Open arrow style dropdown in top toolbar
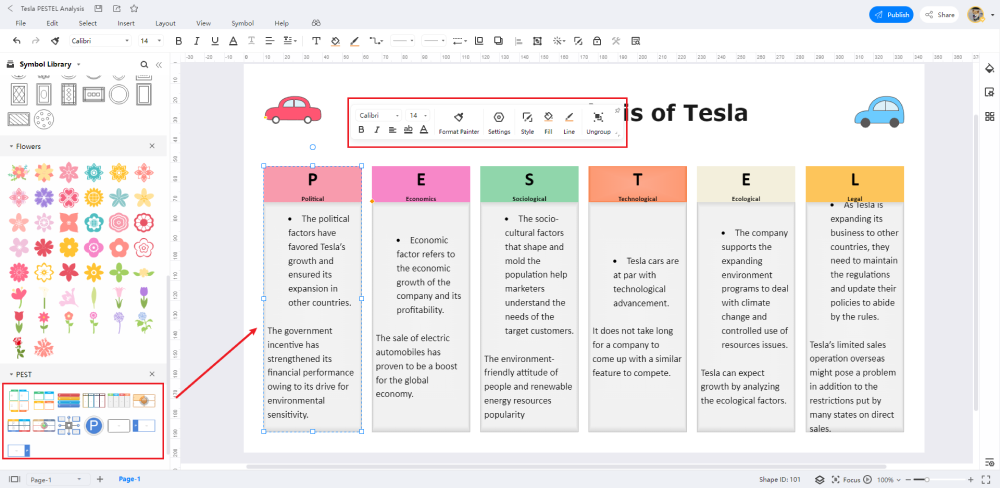 pos(459,41)
